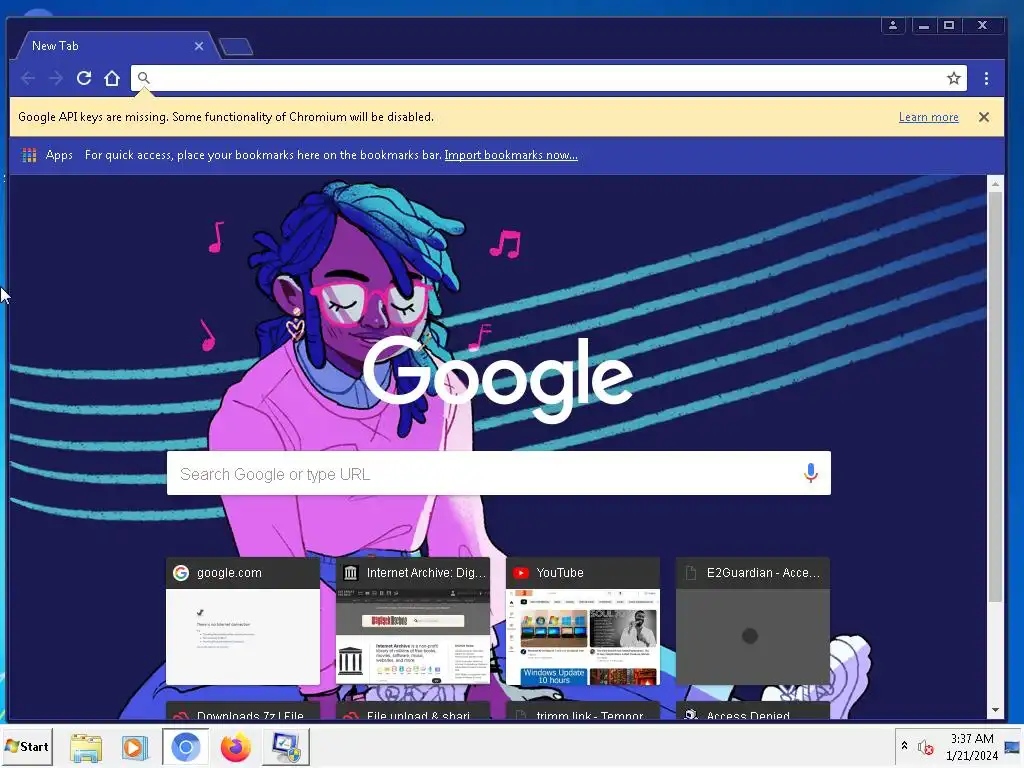Screen dimensions: 1024x768
Task: Minimize the Chromium window
Action: pyautogui.click(x=923, y=25)
